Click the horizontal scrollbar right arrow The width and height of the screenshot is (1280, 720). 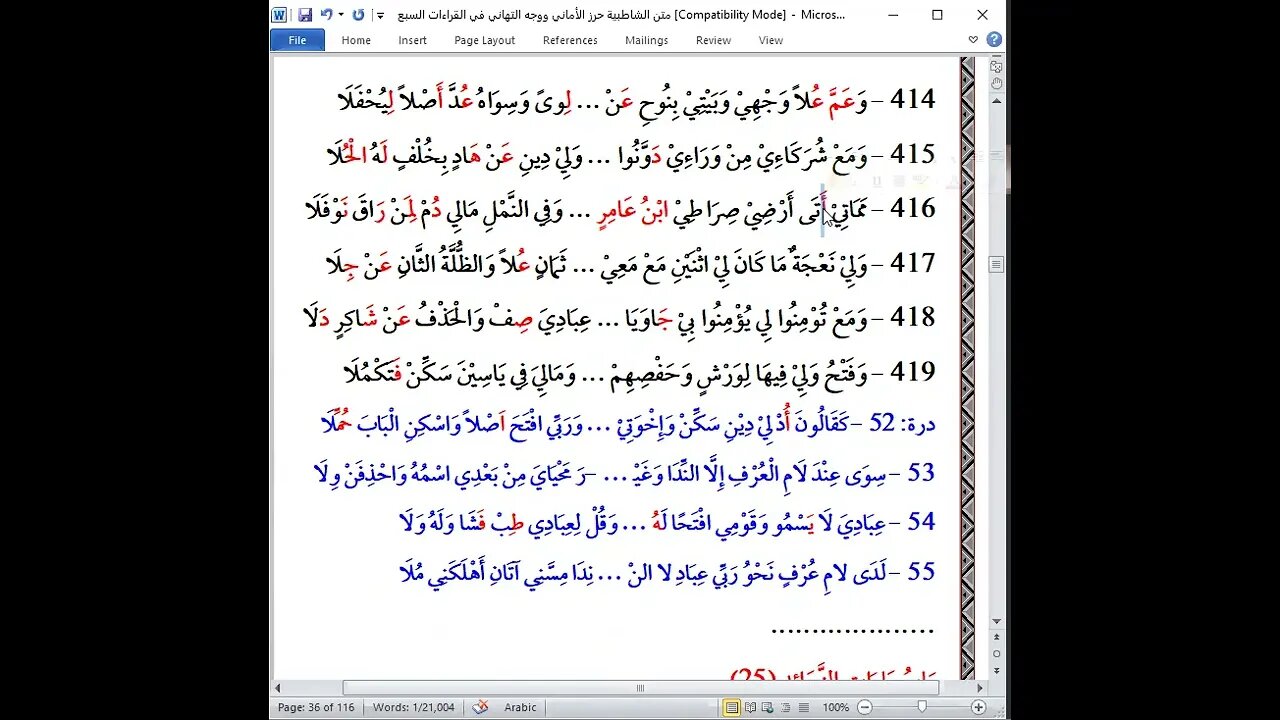click(x=980, y=688)
